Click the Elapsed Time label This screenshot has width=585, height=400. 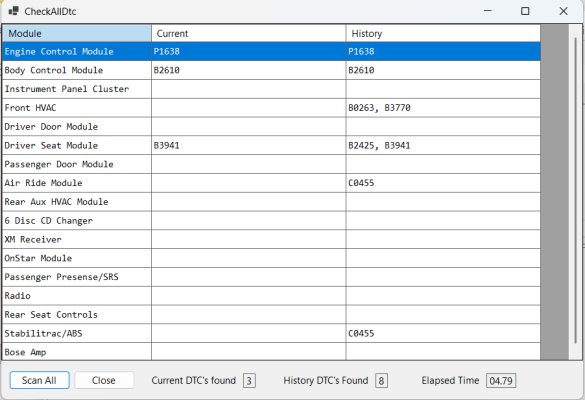click(450, 380)
